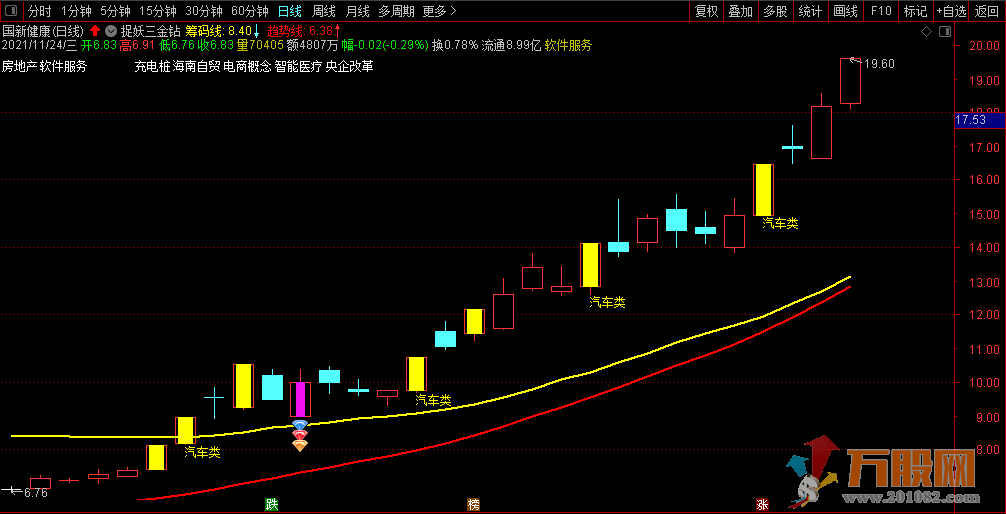Click the 17.53 price tag on the axis
The height and width of the screenshot is (514, 1006).
[971, 120]
